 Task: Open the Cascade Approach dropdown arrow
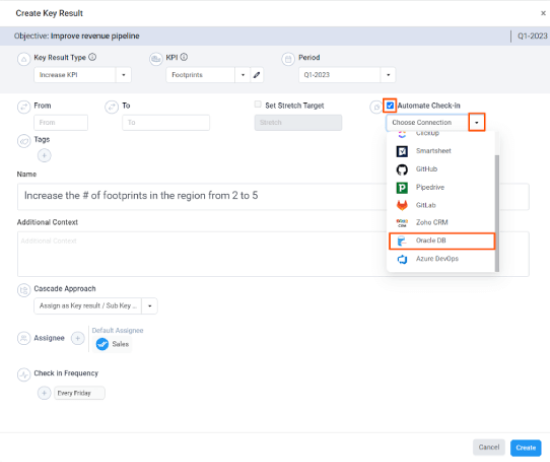click(150, 306)
